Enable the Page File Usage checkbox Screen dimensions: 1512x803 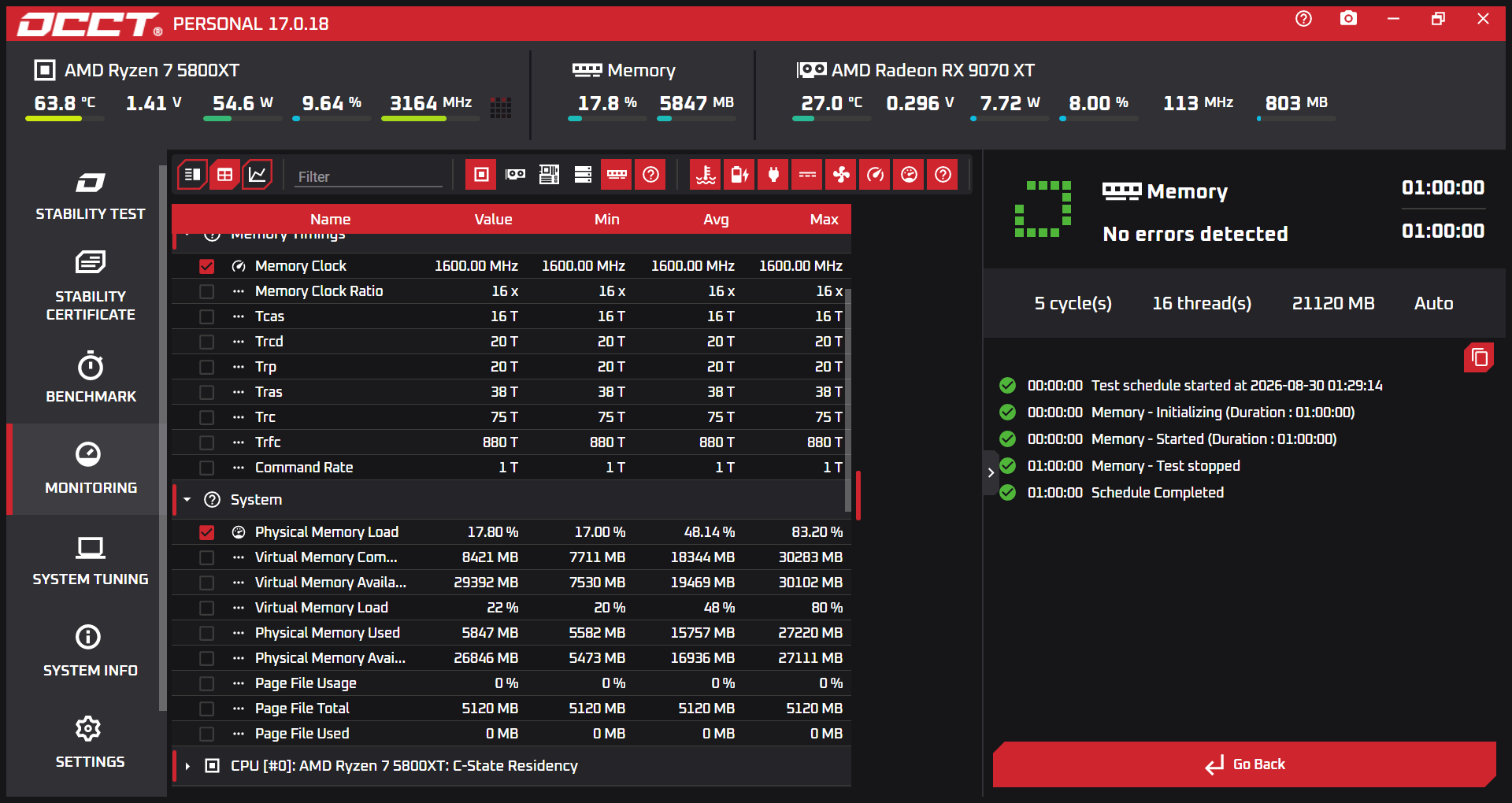(206, 684)
